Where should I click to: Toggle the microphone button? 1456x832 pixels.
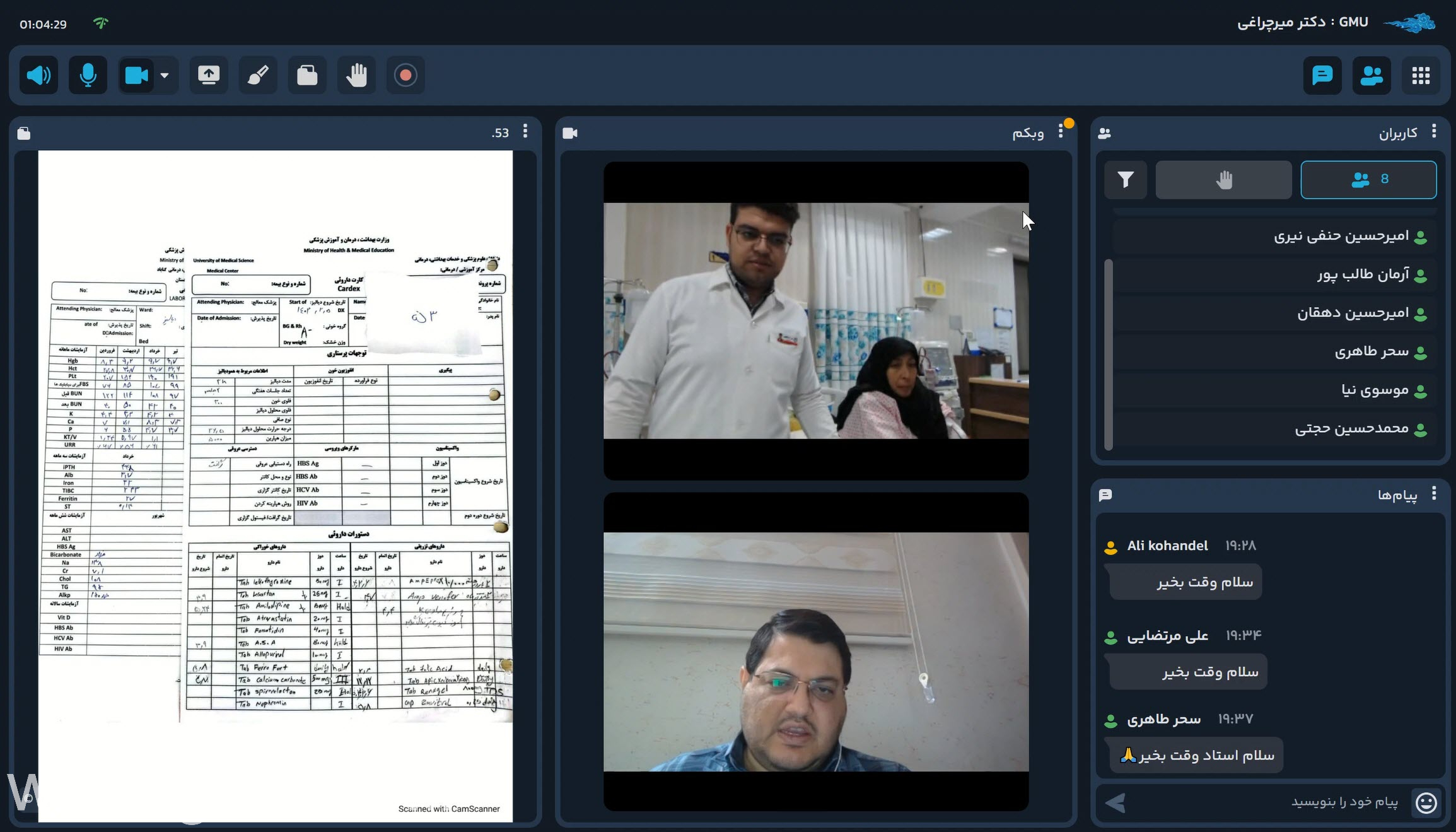pos(88,76)
